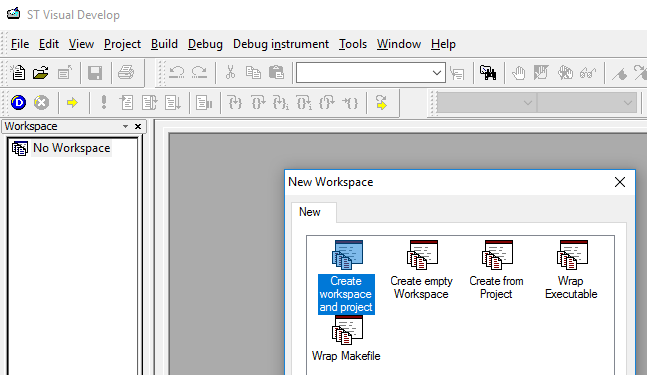Image resolution: width=649 pixels, height=376 pixels.
Task: Select the Create workspace and project icon
Action: tap(346, 277)
